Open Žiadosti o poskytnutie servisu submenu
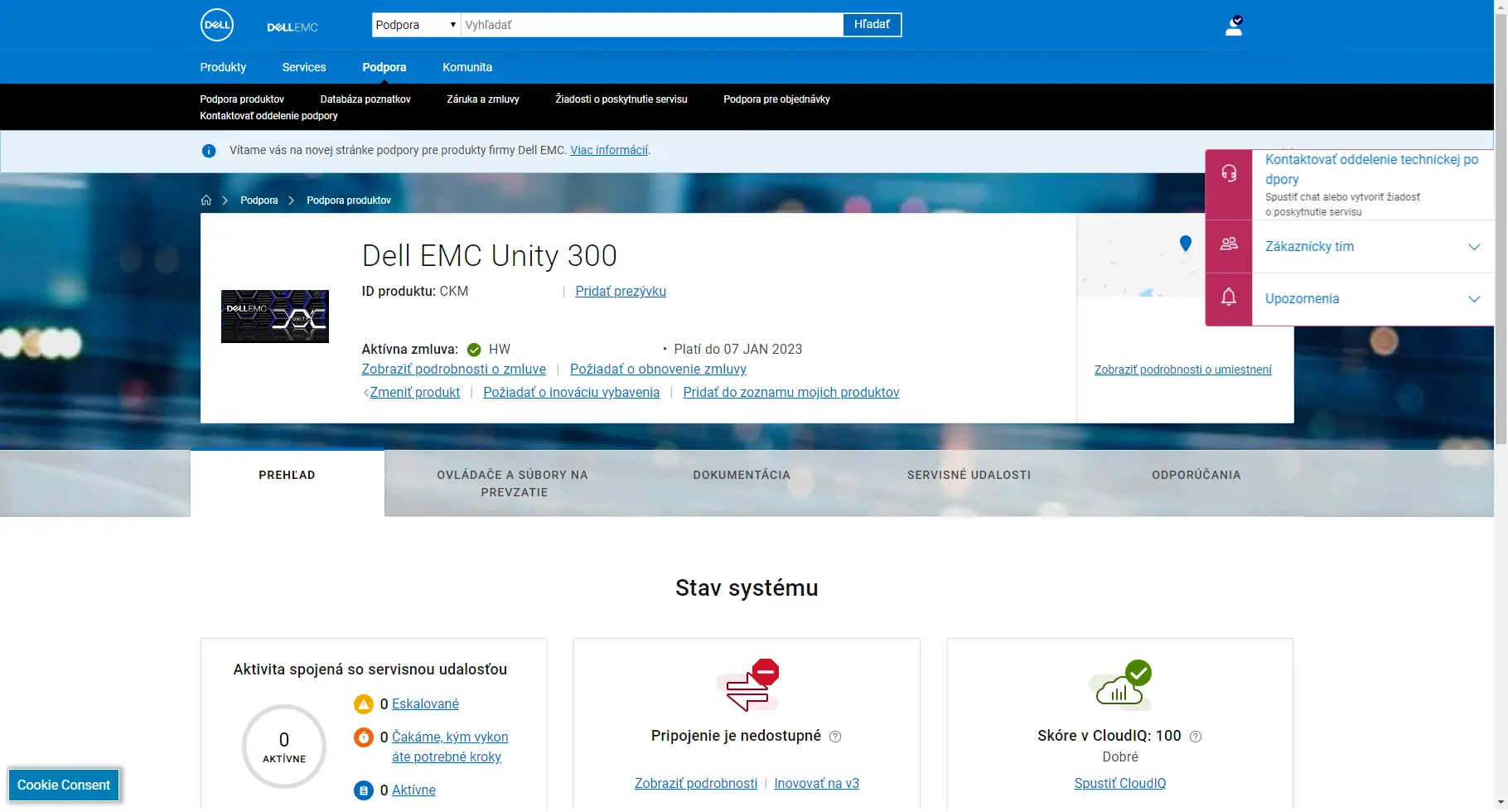The image size is (1508, 812). (x=621, y=99)
